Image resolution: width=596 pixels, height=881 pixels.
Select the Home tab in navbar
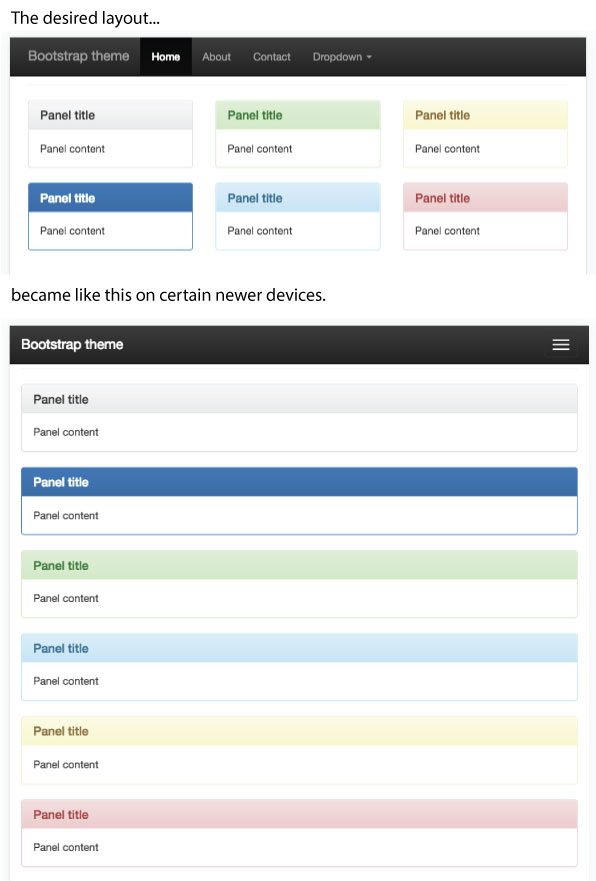point(166,57)
